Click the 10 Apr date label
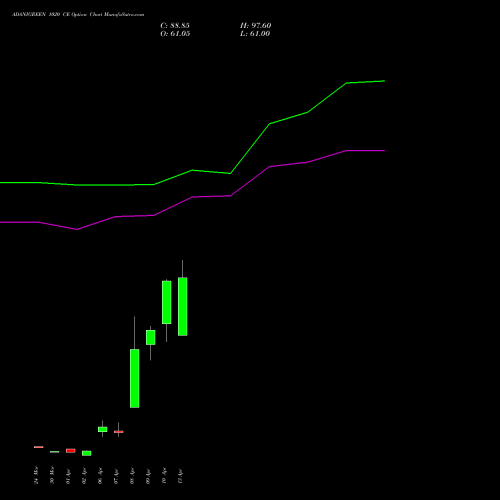Image resolution: width=500 pixels, height=500 pixels. point(164,477)
